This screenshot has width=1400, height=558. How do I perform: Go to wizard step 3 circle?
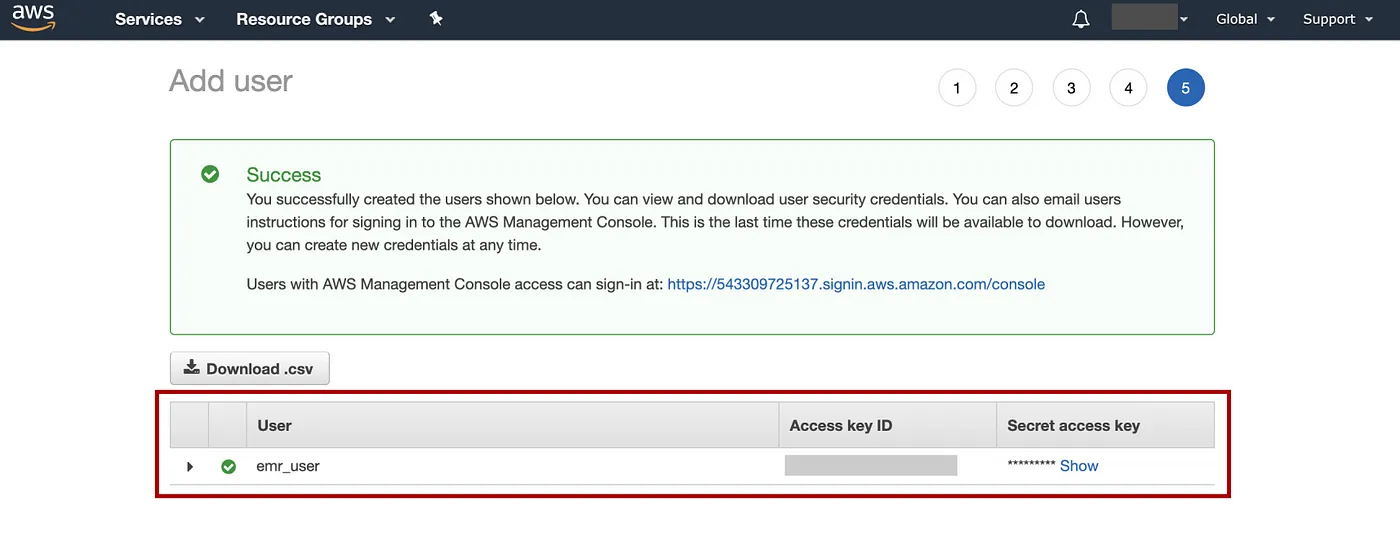(x=1071, y=88)
